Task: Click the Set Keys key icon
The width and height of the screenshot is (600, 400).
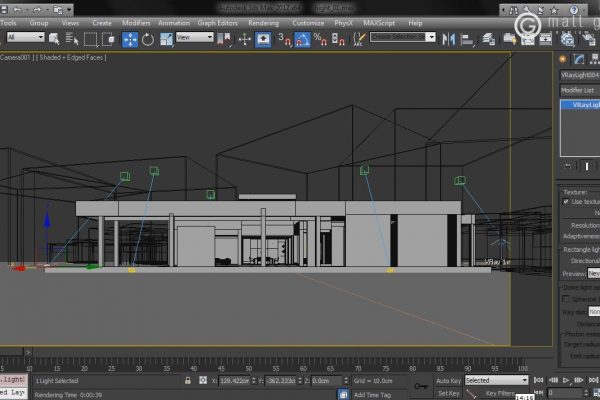Action: (421, 386)
